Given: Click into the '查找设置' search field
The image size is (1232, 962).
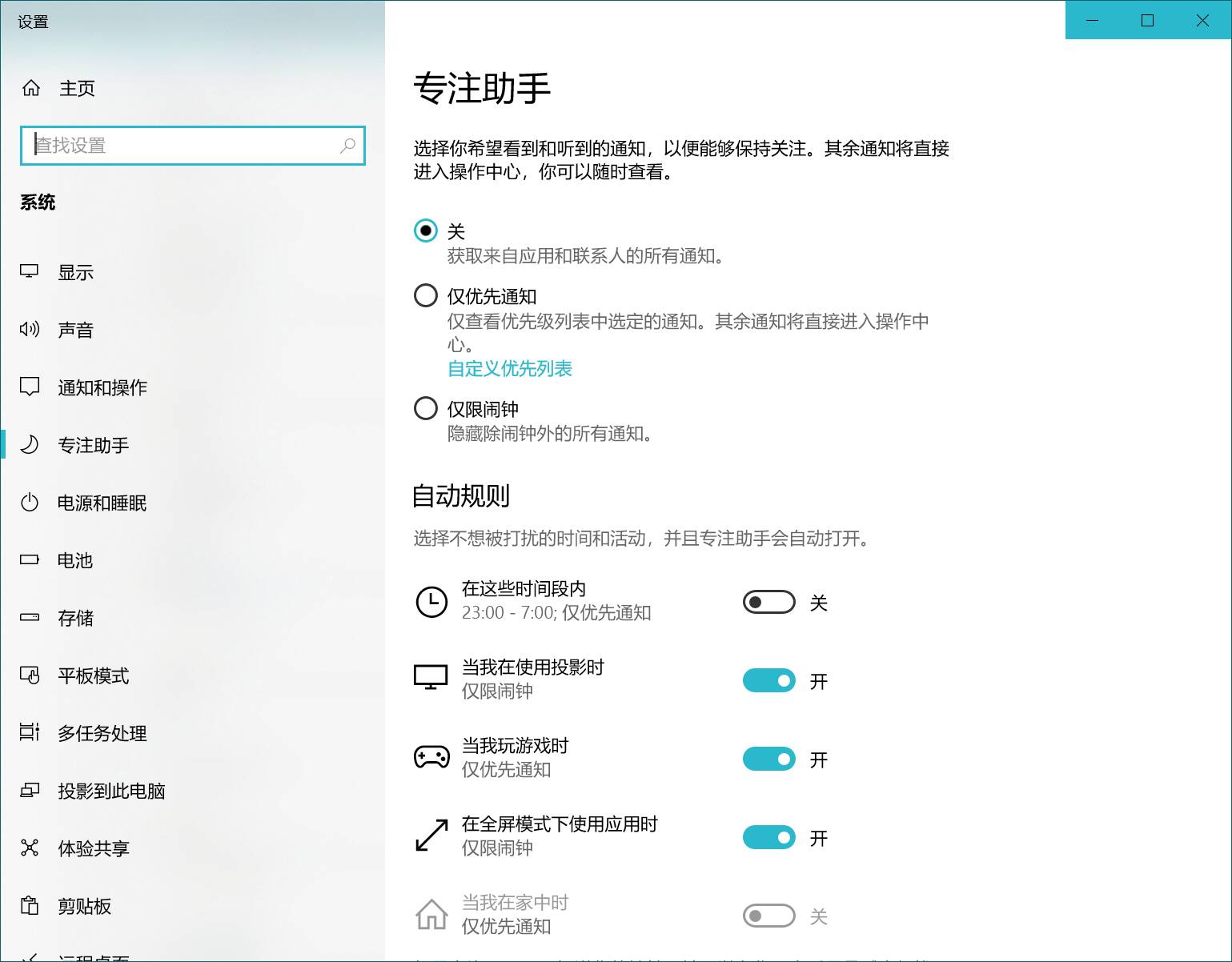Looking at the screenshot, I should [184, 146].
